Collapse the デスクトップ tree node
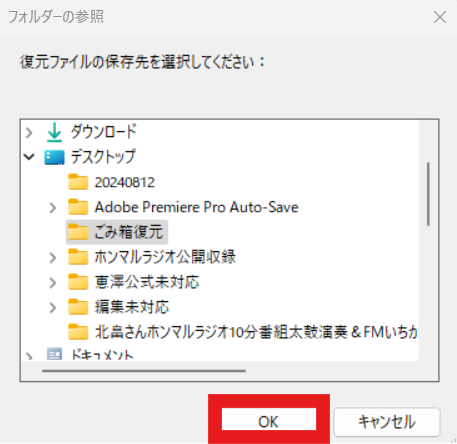Viewport: 457px width, 444px height. pos(29,157)
